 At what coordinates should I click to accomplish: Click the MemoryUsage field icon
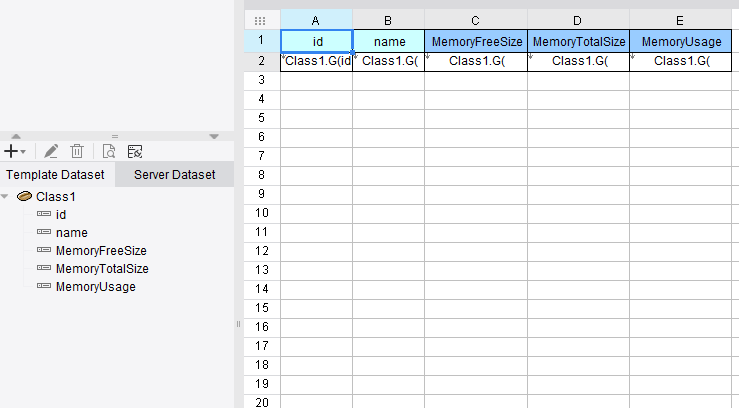point(44,286)
